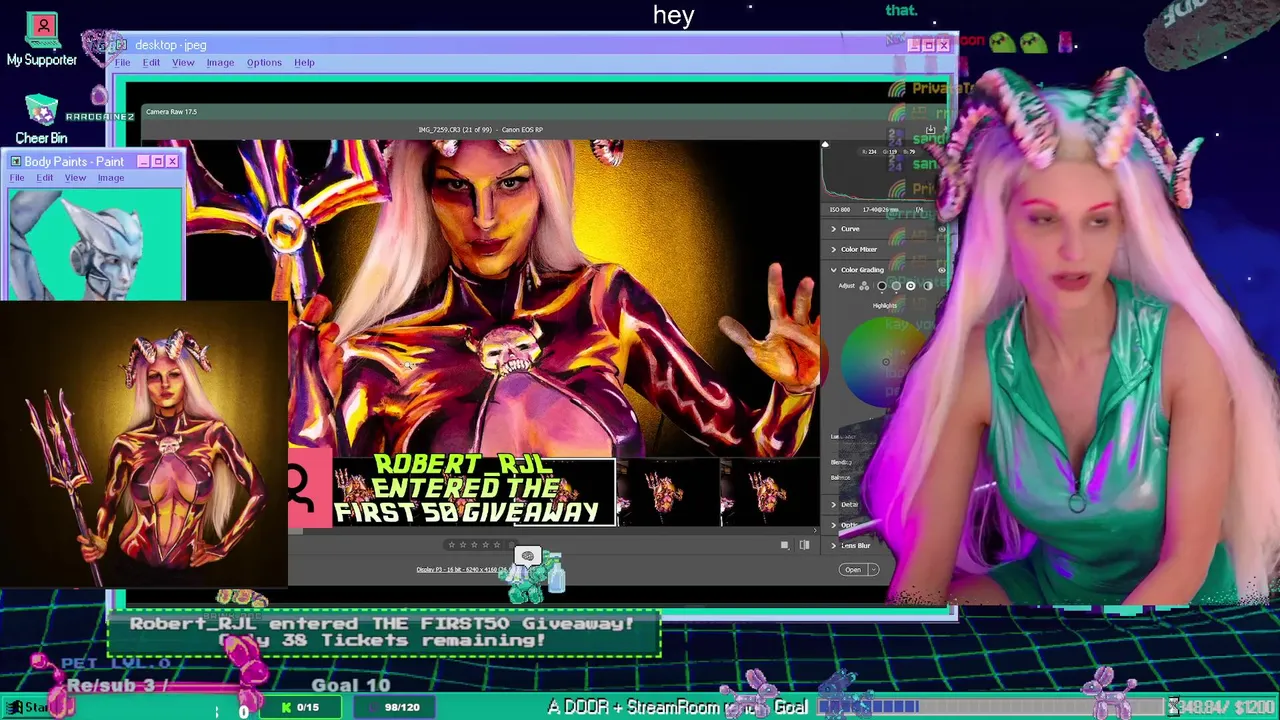Select Midtones color grading mode circle
The height and width of the screenshot is (720, 1280).
(896, 286)
